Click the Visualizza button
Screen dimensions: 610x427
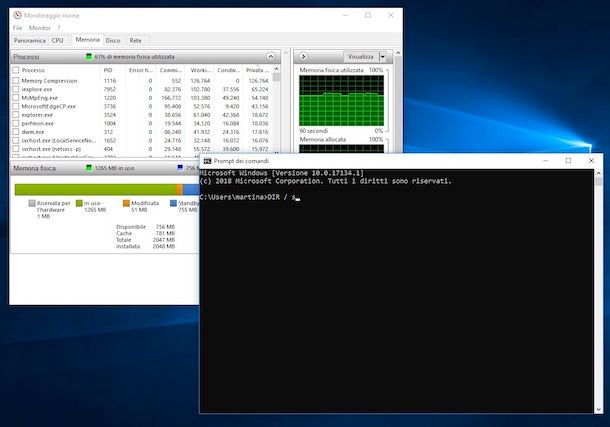[361, 57]
